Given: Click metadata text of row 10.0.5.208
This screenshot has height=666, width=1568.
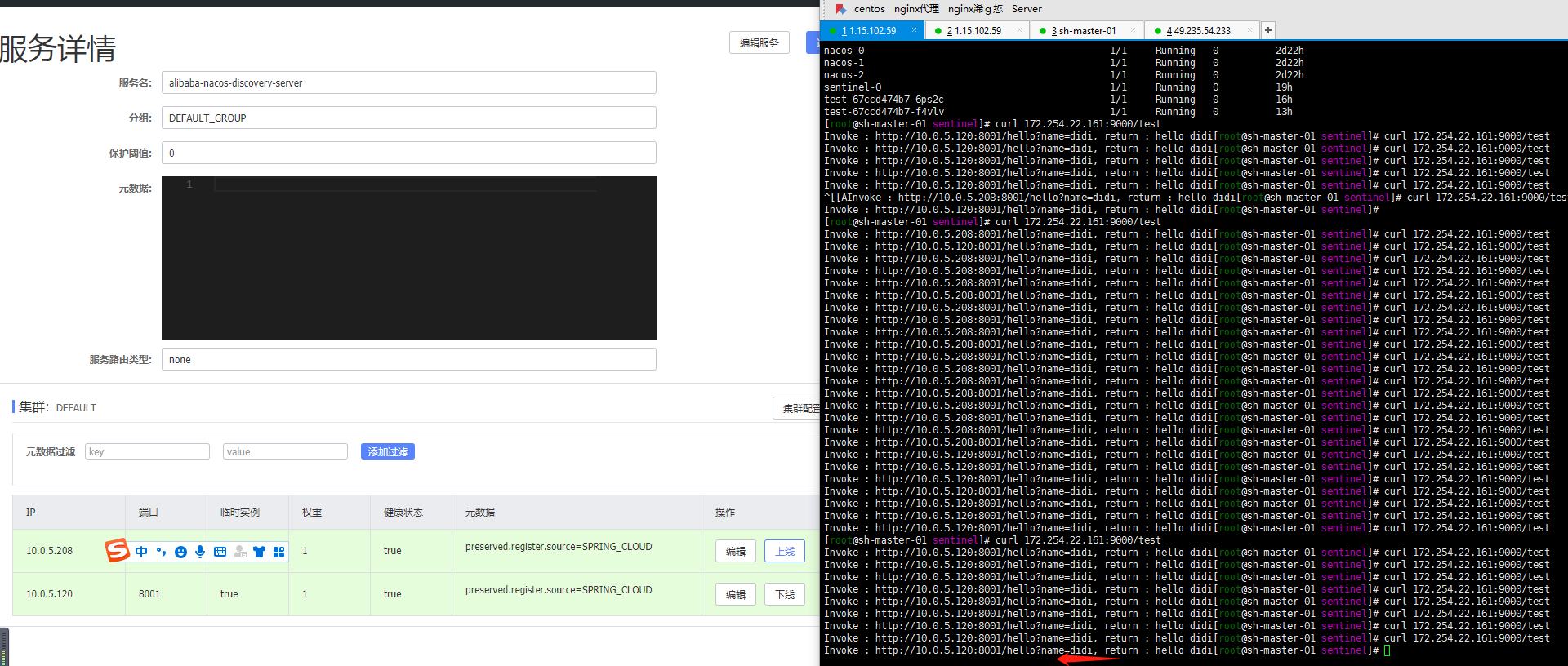Looking at the screenshot, I should point(559,547).
